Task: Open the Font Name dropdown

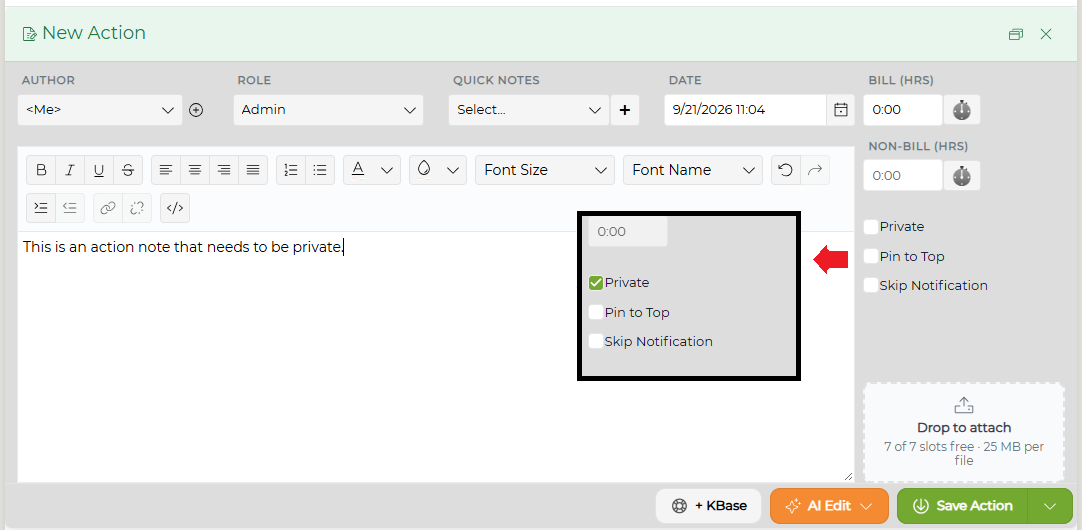Action: 693,170
